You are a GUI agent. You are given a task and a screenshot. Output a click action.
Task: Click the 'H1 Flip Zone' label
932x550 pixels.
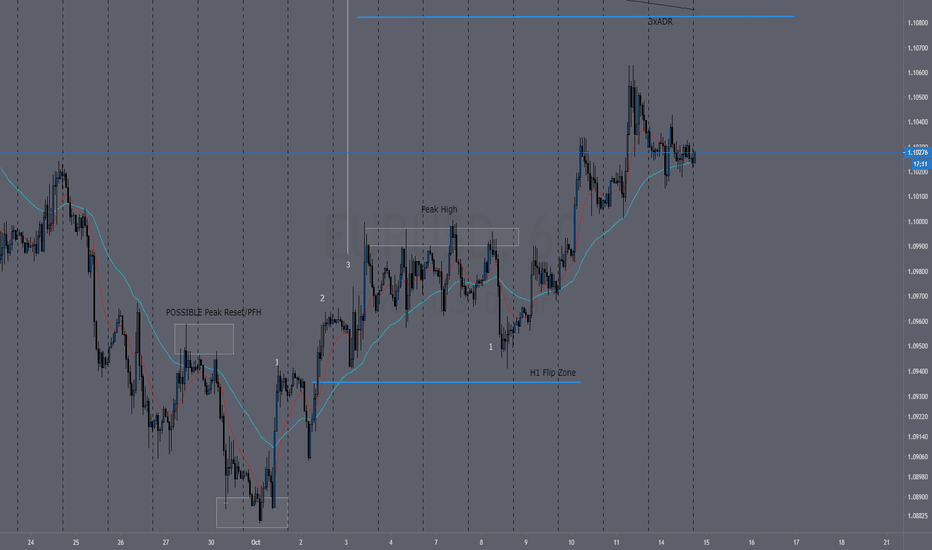click(553, 373)
